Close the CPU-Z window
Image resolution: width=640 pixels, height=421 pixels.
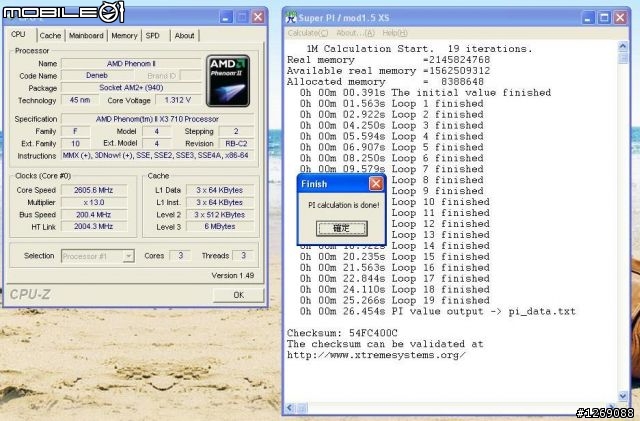[258, 17]
